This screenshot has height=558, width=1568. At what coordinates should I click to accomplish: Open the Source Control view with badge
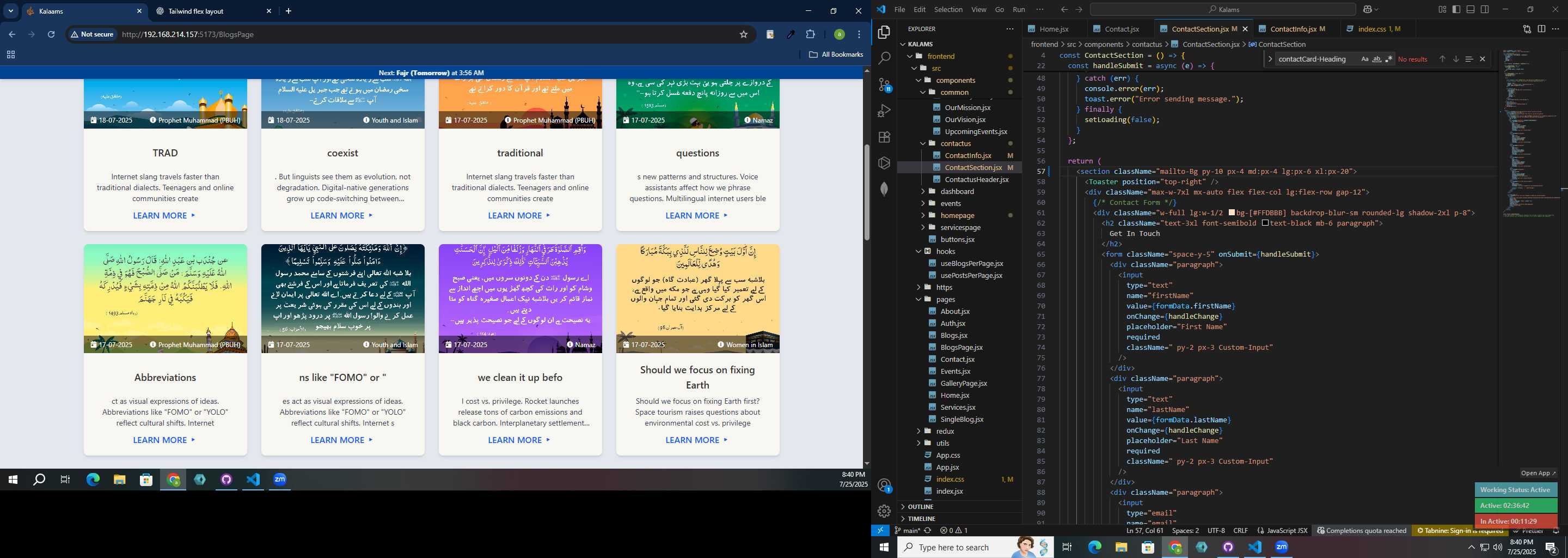(x=884, y=84)
